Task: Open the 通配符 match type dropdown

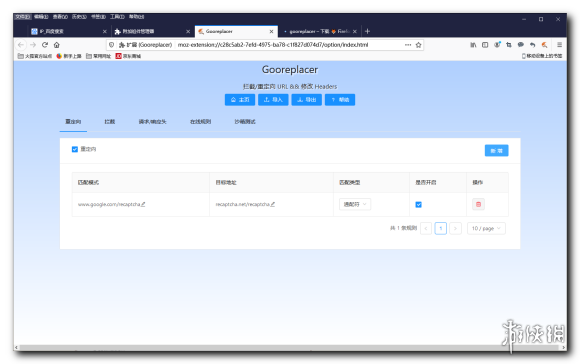Action: pyautogui.click(x=355, y=204)
